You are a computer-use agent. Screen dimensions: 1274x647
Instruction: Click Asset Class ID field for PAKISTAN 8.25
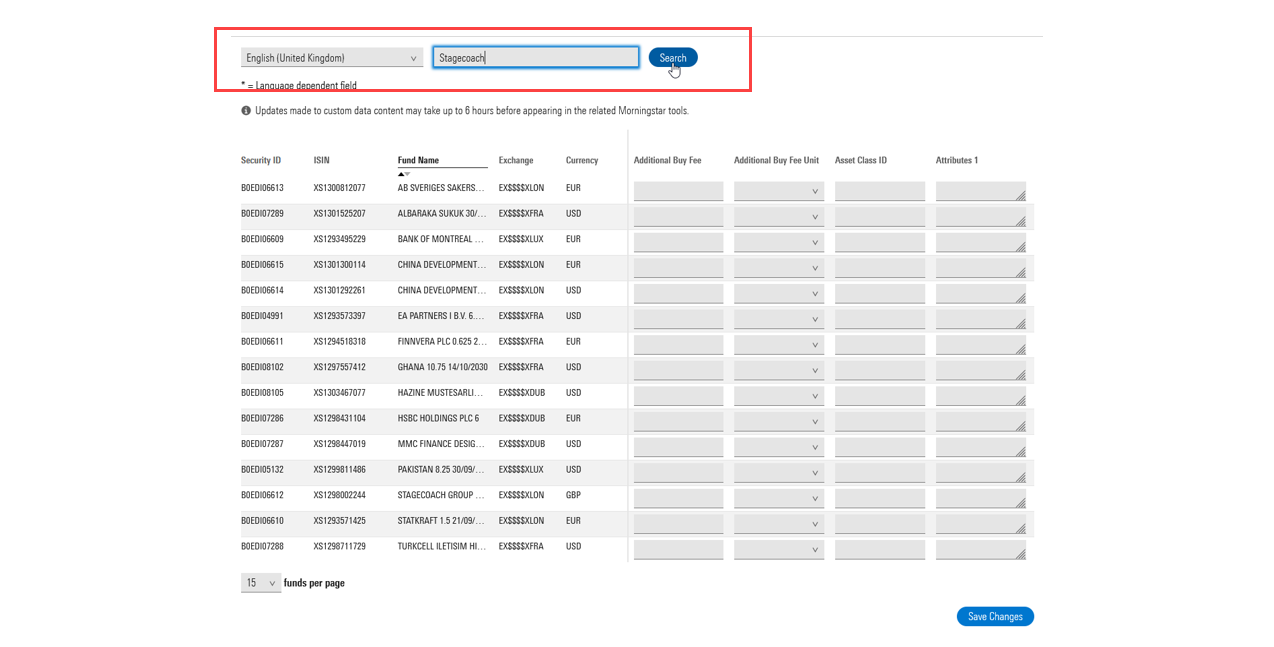pyautogui.click(x=880, y=472)
